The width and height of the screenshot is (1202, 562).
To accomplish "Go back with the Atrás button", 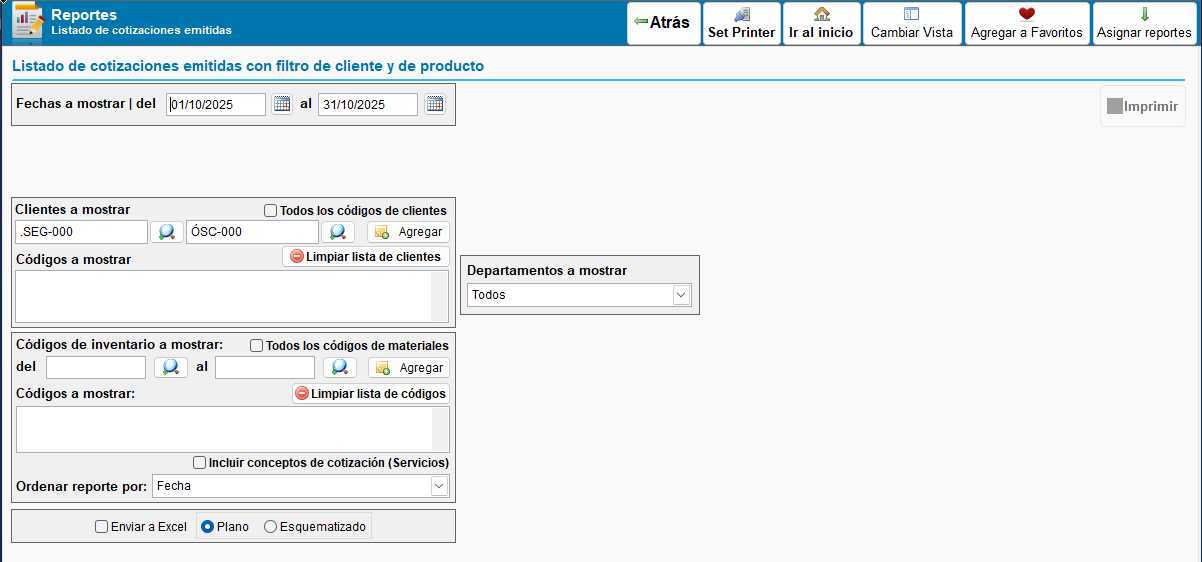I will [x=664, y=23].
